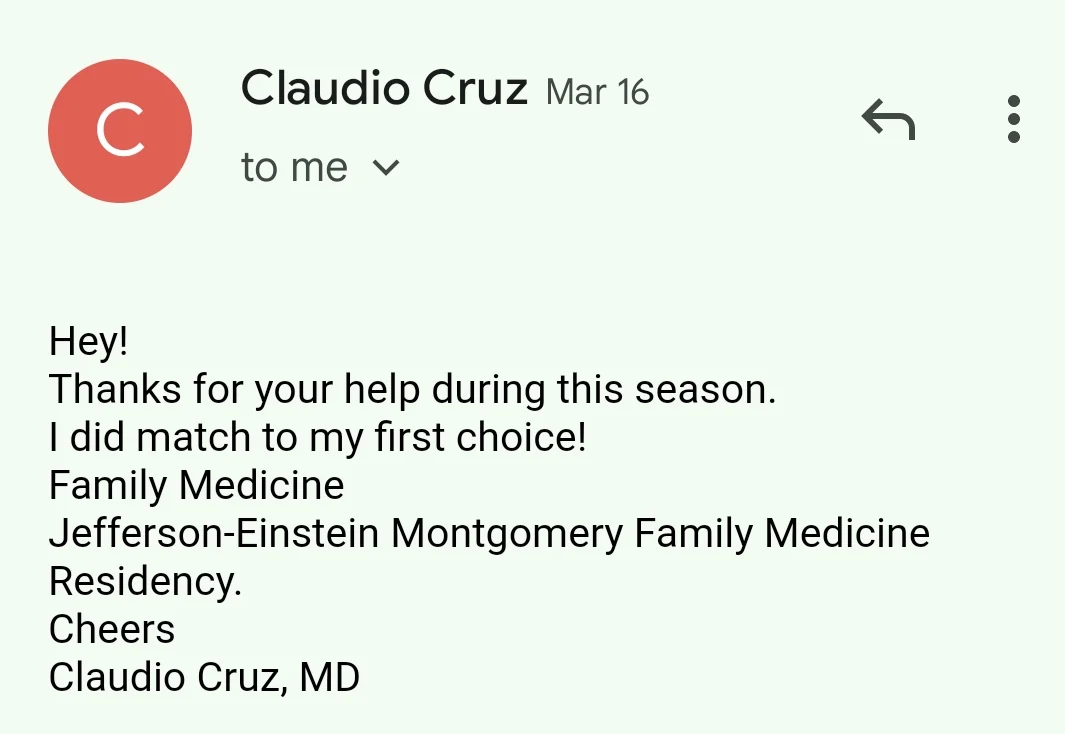Tap the reply arrow icon
Image resolution: width=1065 pixels, height=734 pixels.
coord(888,121)
